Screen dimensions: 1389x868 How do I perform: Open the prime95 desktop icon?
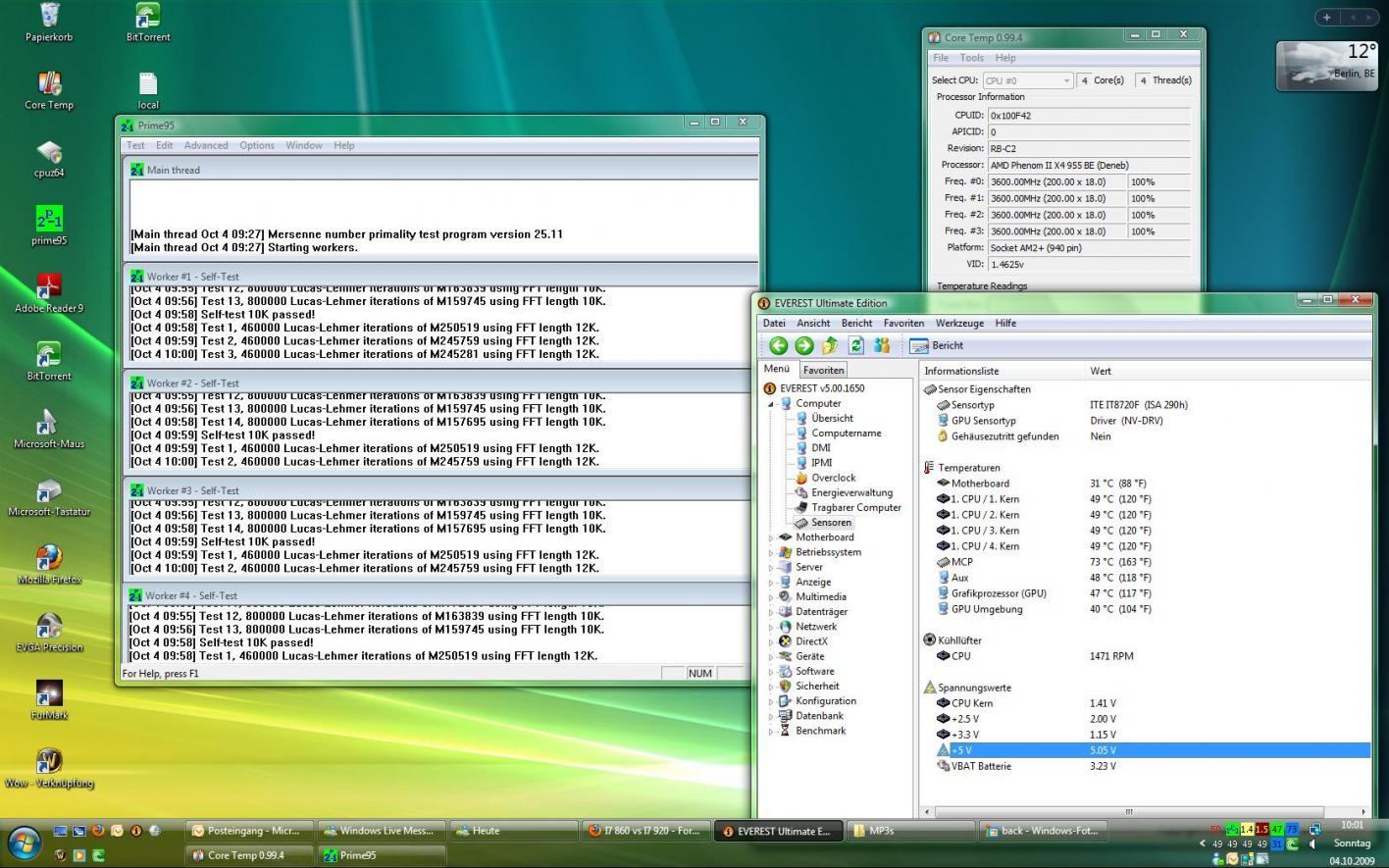49,226
